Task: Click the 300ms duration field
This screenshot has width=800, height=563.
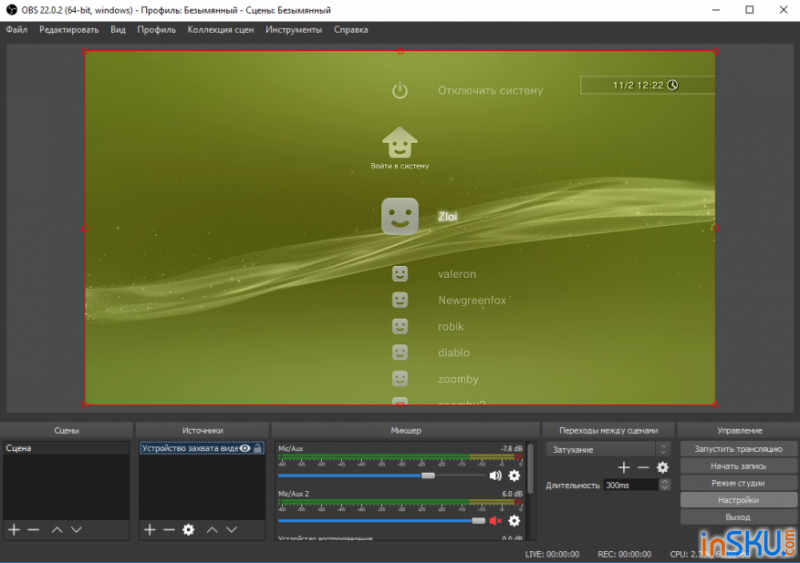Action: (x=631, y=485)
